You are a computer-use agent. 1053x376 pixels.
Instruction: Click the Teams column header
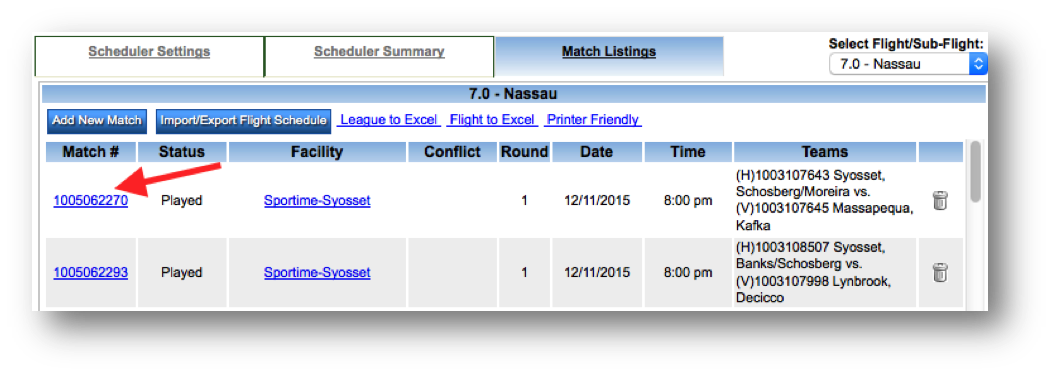click(825, 152)
